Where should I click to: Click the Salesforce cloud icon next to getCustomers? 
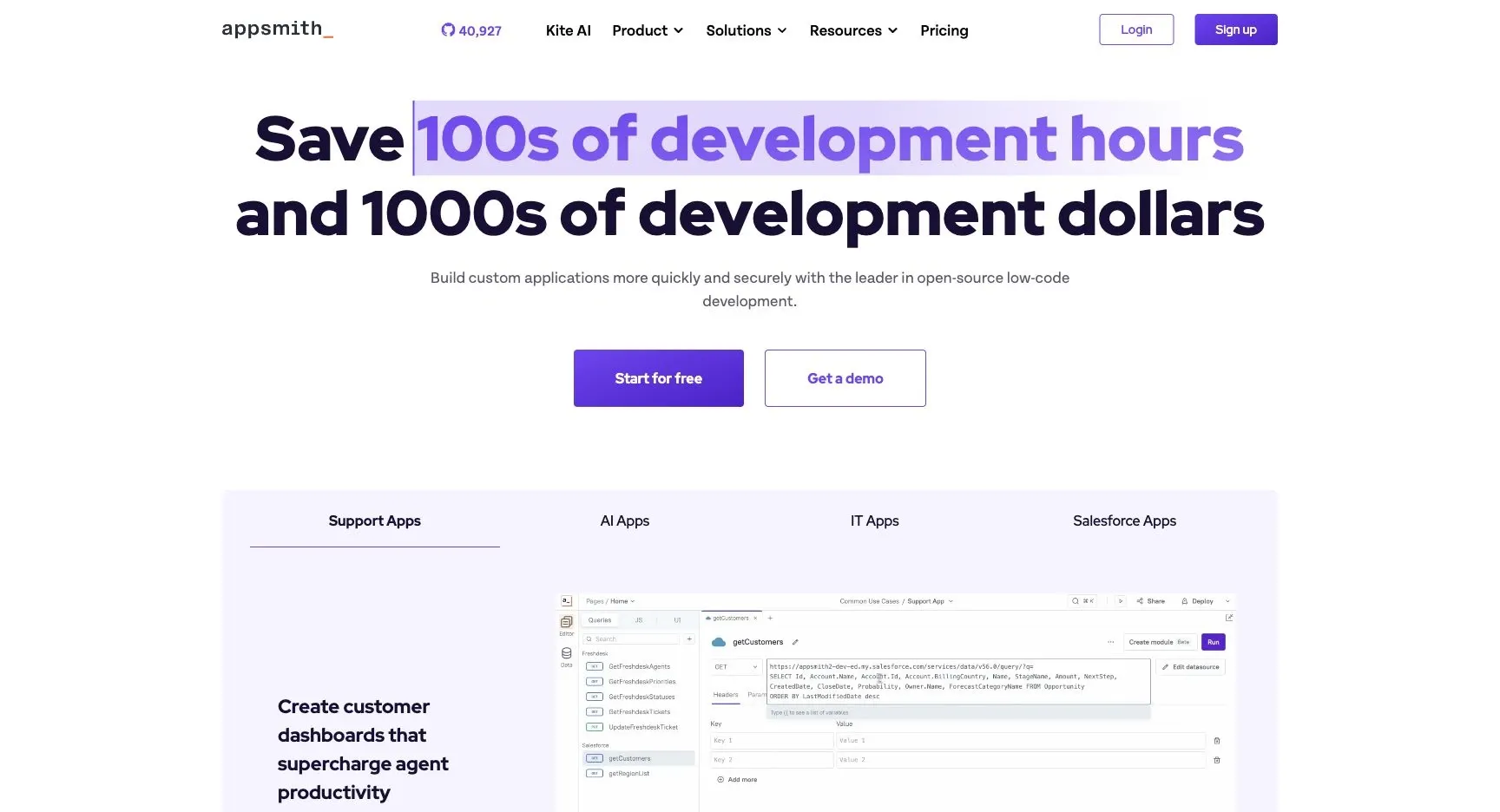point(719,642)
